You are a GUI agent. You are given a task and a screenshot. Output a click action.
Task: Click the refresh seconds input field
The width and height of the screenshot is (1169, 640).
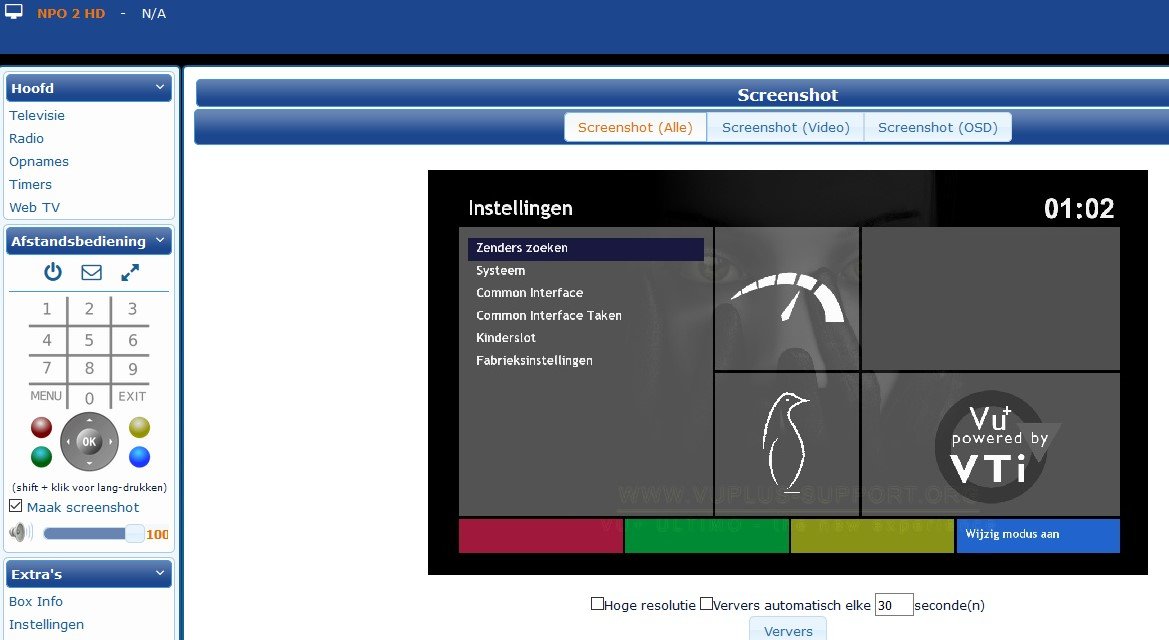[x=894, y=605]
